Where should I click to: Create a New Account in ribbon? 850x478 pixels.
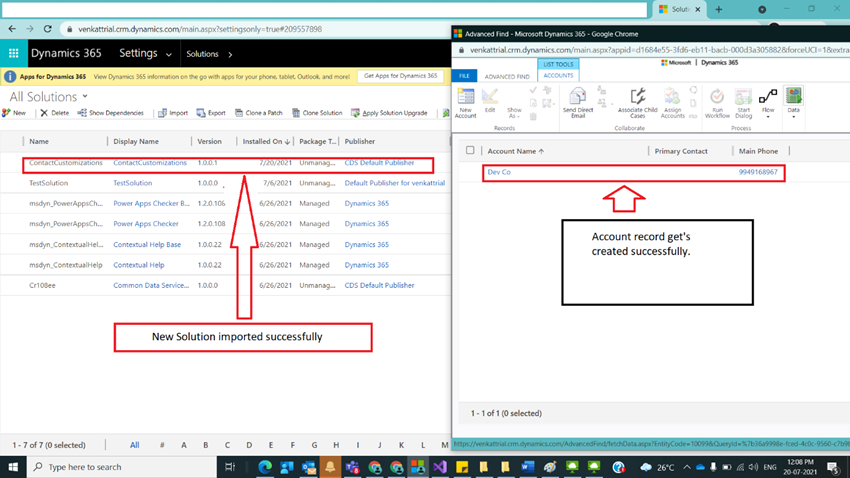tap(466, 103)
